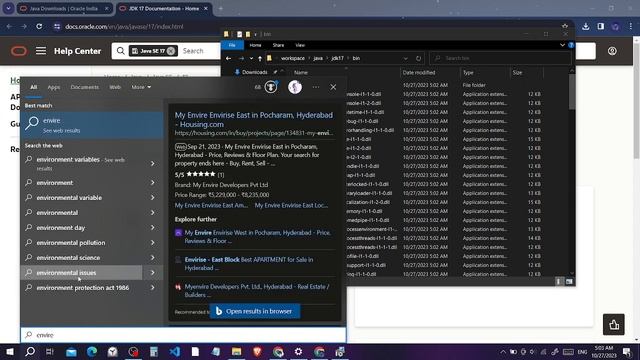Click the Chrome address bar URL
Screen dimensions: 640x360
pyautogui.click(x=124, y=27)
